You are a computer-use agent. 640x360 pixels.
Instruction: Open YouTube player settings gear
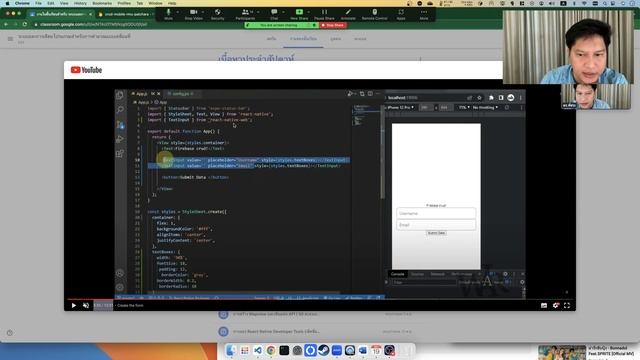tap(556, 305)
